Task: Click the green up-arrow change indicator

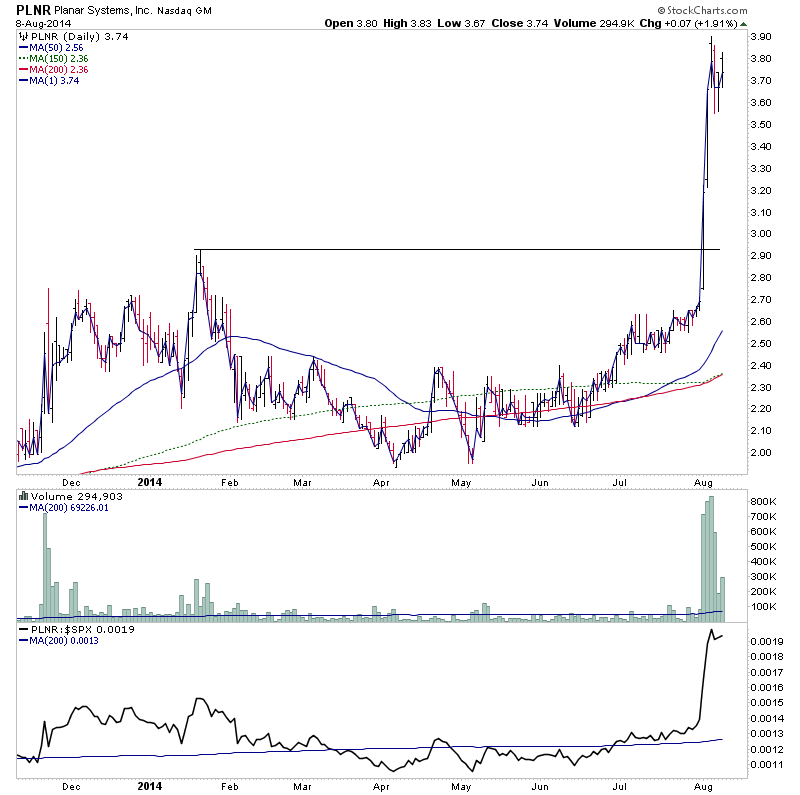Action: pos(743,24)
